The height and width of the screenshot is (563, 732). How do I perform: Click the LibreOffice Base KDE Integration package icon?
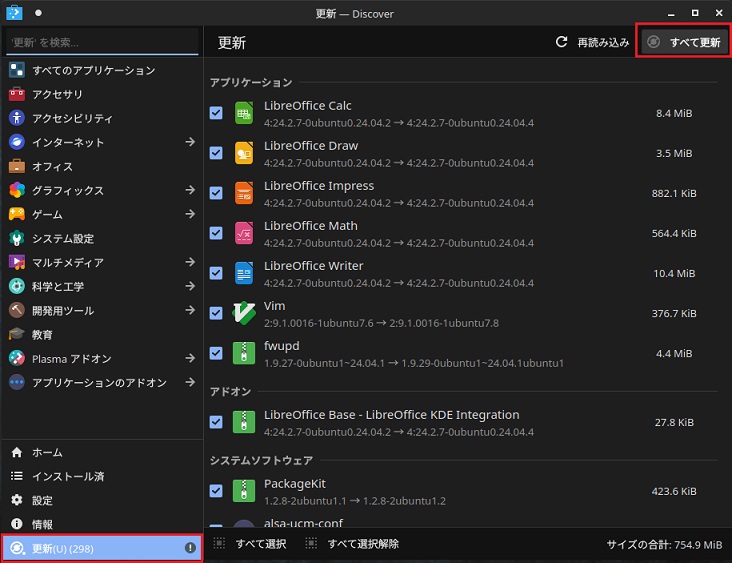click(x=244, y=422)
